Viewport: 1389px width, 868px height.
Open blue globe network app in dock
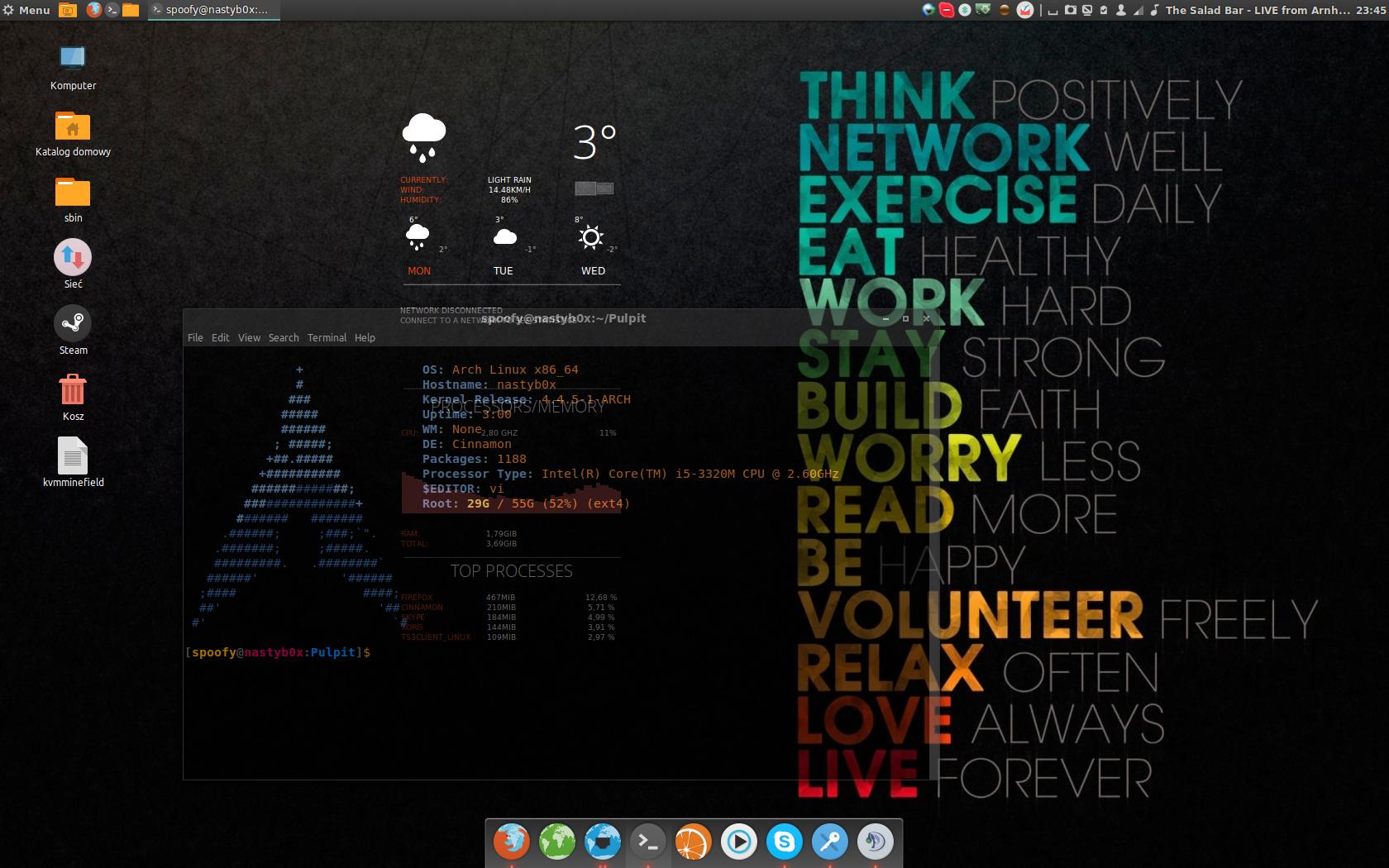pyautogui.click(x=603, y=842)
